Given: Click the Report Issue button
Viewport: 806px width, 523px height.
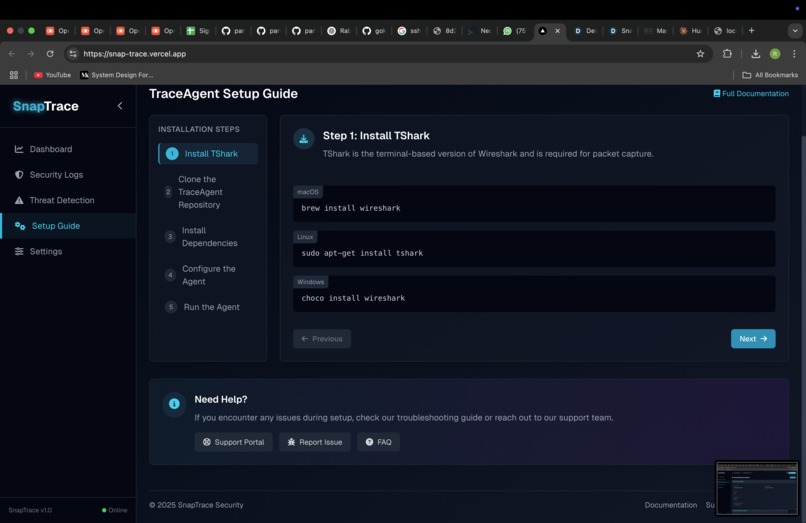Looking at the screenshot, I should pos(315,442).
